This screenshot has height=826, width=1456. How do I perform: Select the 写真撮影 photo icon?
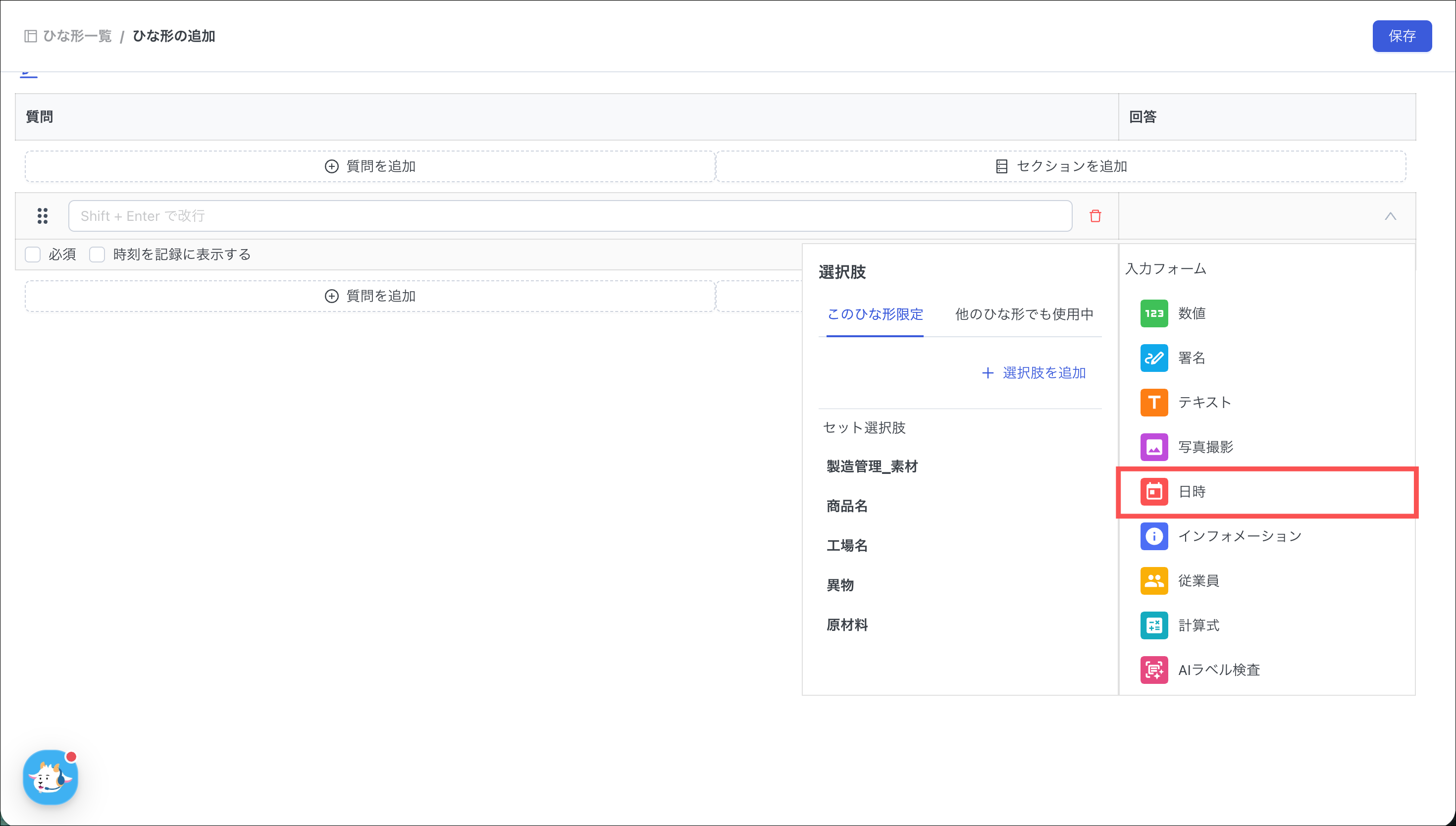1154,447
